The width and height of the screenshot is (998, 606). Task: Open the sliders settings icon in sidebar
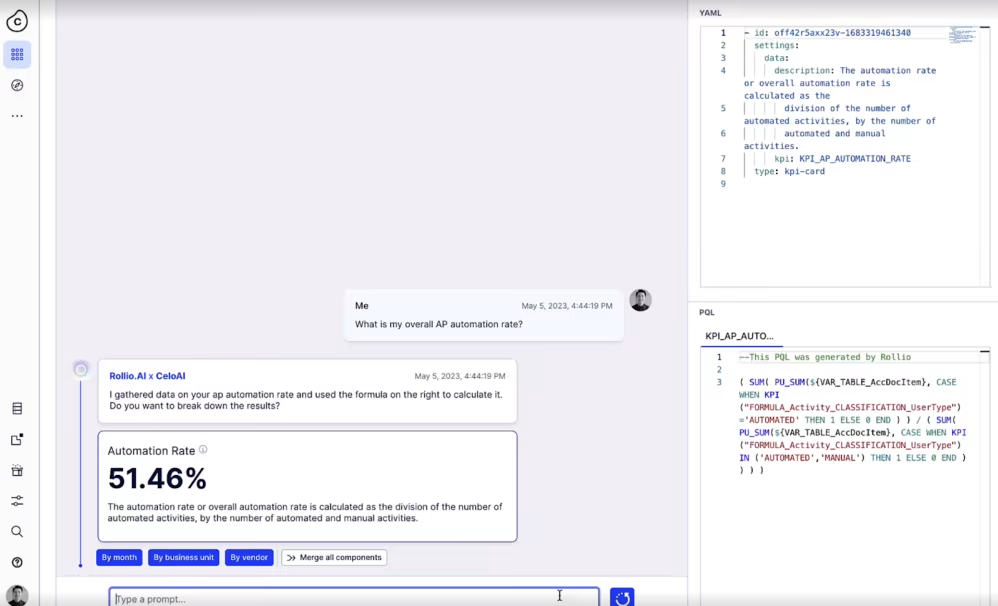pos(17,501)
